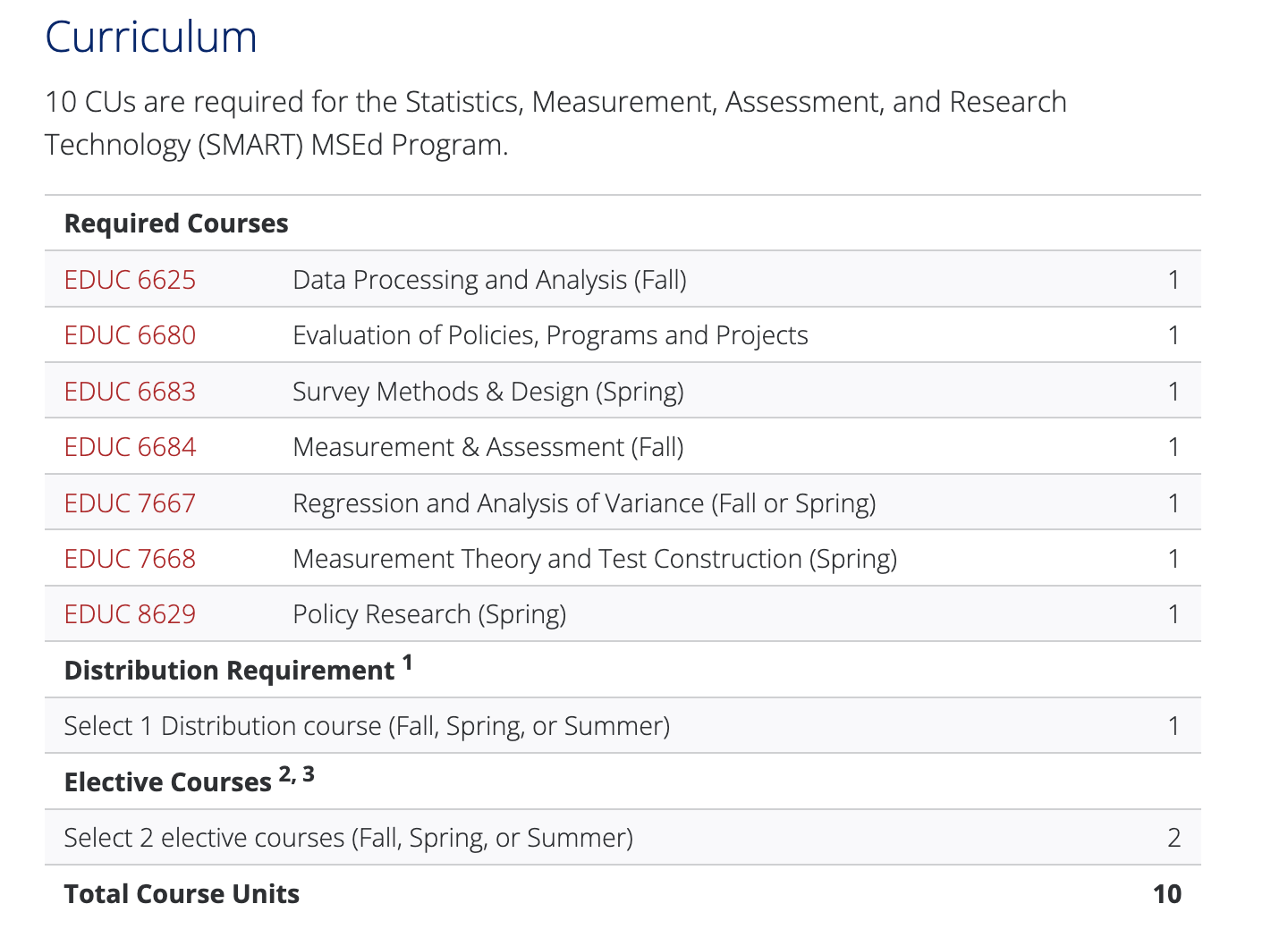Click footnote 1 beside Distribution Requirement

tap(407, 663)
